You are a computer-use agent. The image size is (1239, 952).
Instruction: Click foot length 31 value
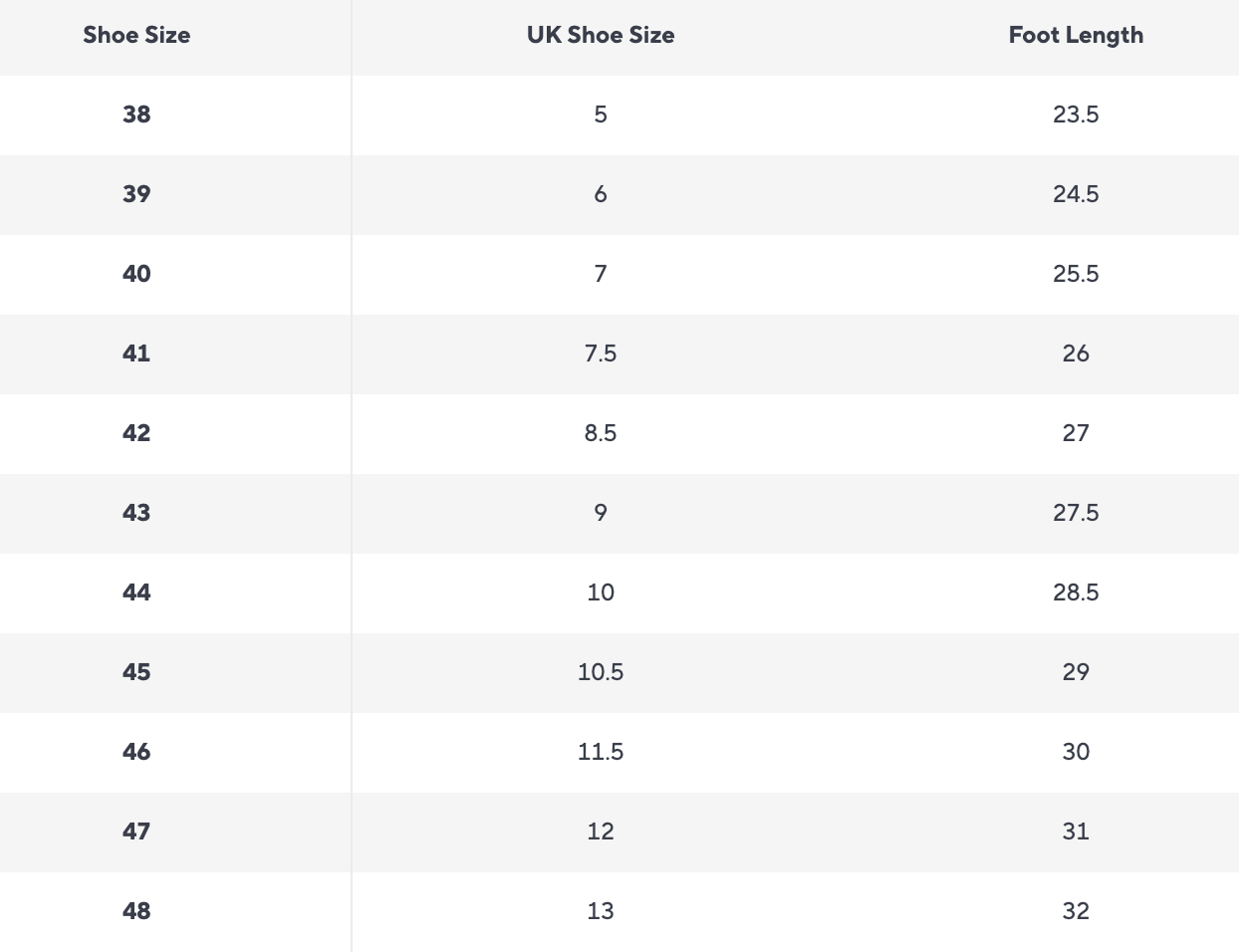[x=1076, y=832]
